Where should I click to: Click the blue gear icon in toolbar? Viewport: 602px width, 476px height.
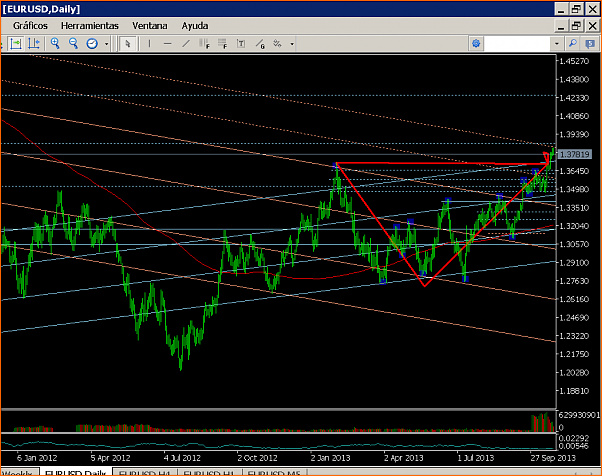[x=476, y=44]
